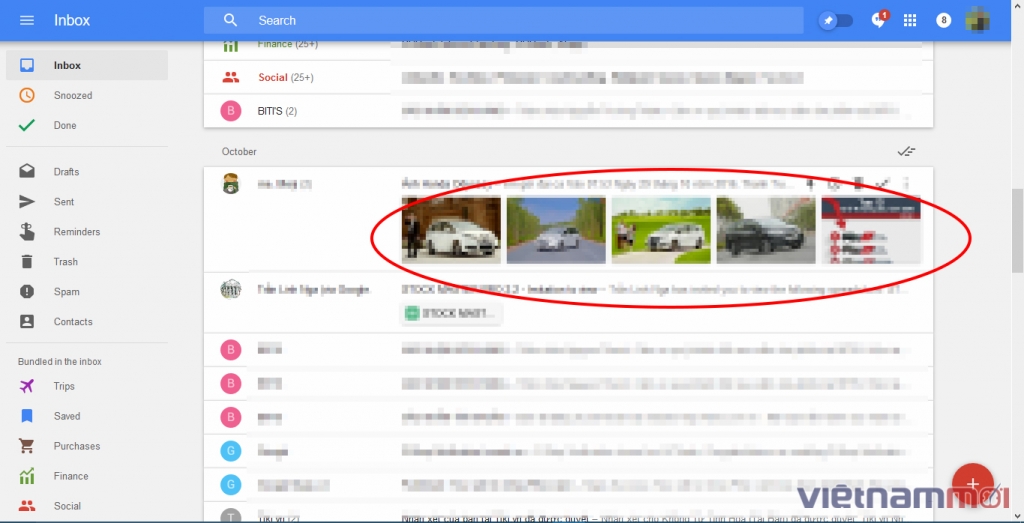Click the Trash bin icon in sidebar
1024x523 pixels.
pyautogui.click(x=27, y=262)
